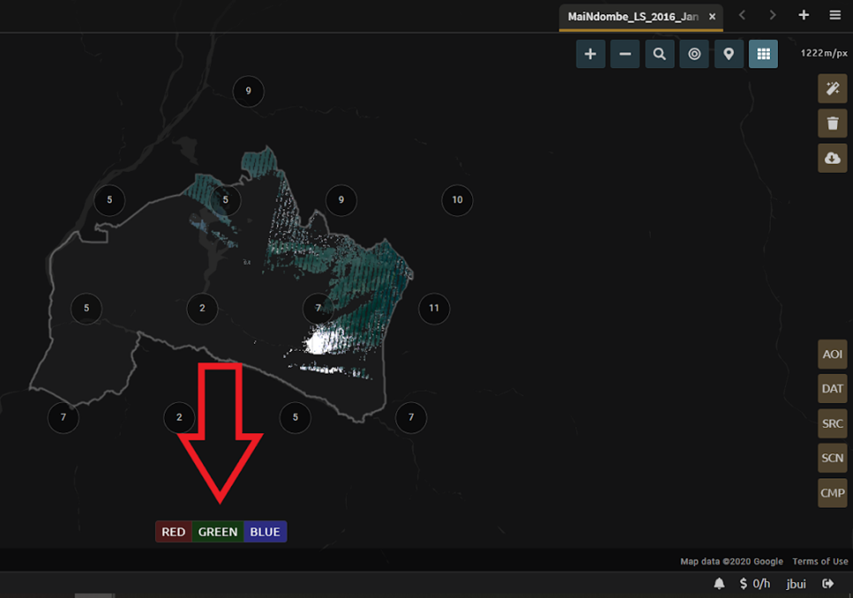Switch to the MaiNdombe_LS_2016_Jan tab

pos(633,17)
